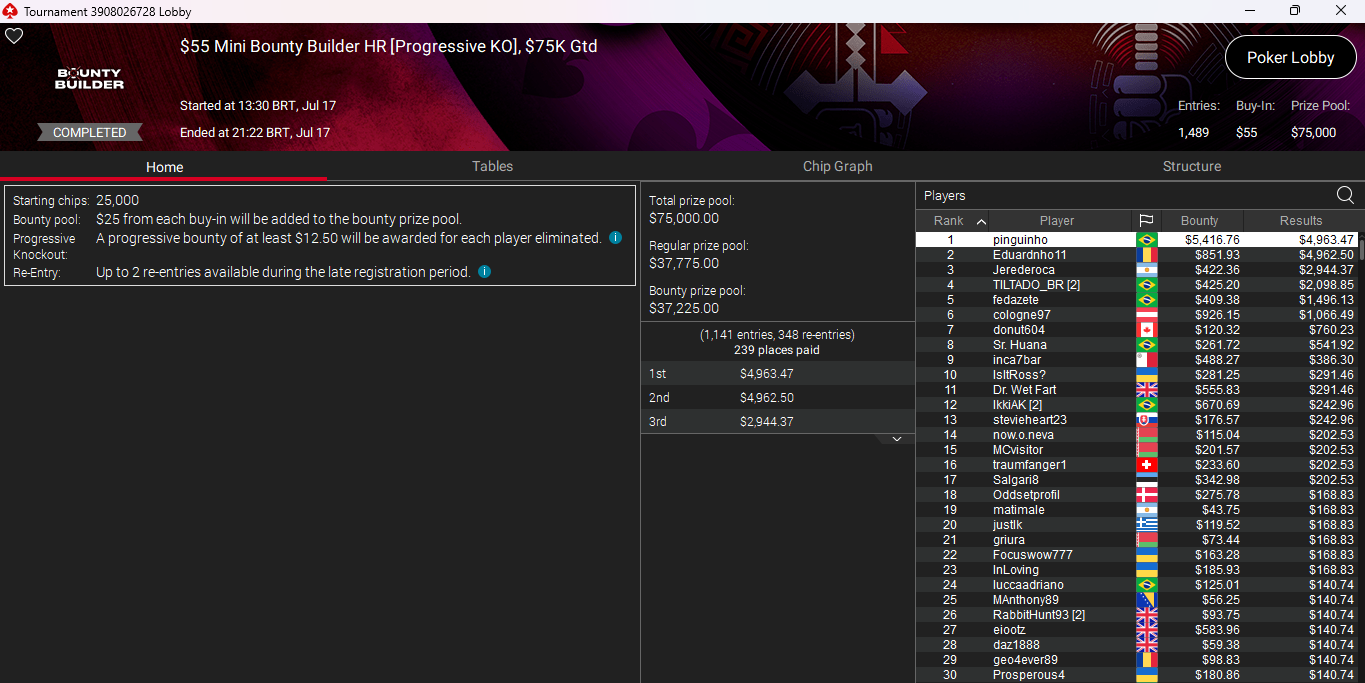
Task: Select the 2nd place payout row
Action: [x=777, y=397]
